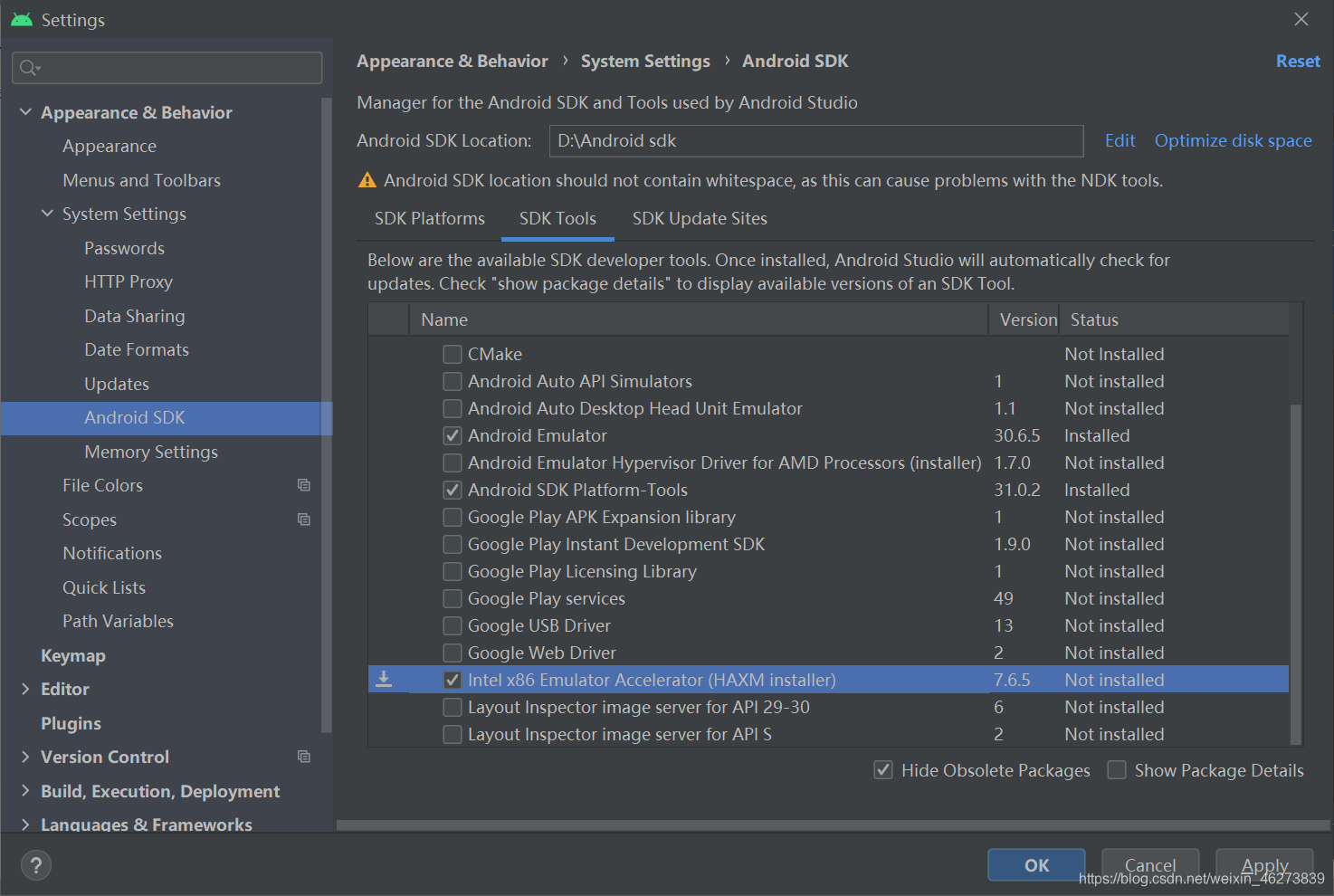Image resolution: width=1334 pixels, height=896 pixels.
Task: Click Edit link beside SDK location
Action: click(x=1120, y=140)
